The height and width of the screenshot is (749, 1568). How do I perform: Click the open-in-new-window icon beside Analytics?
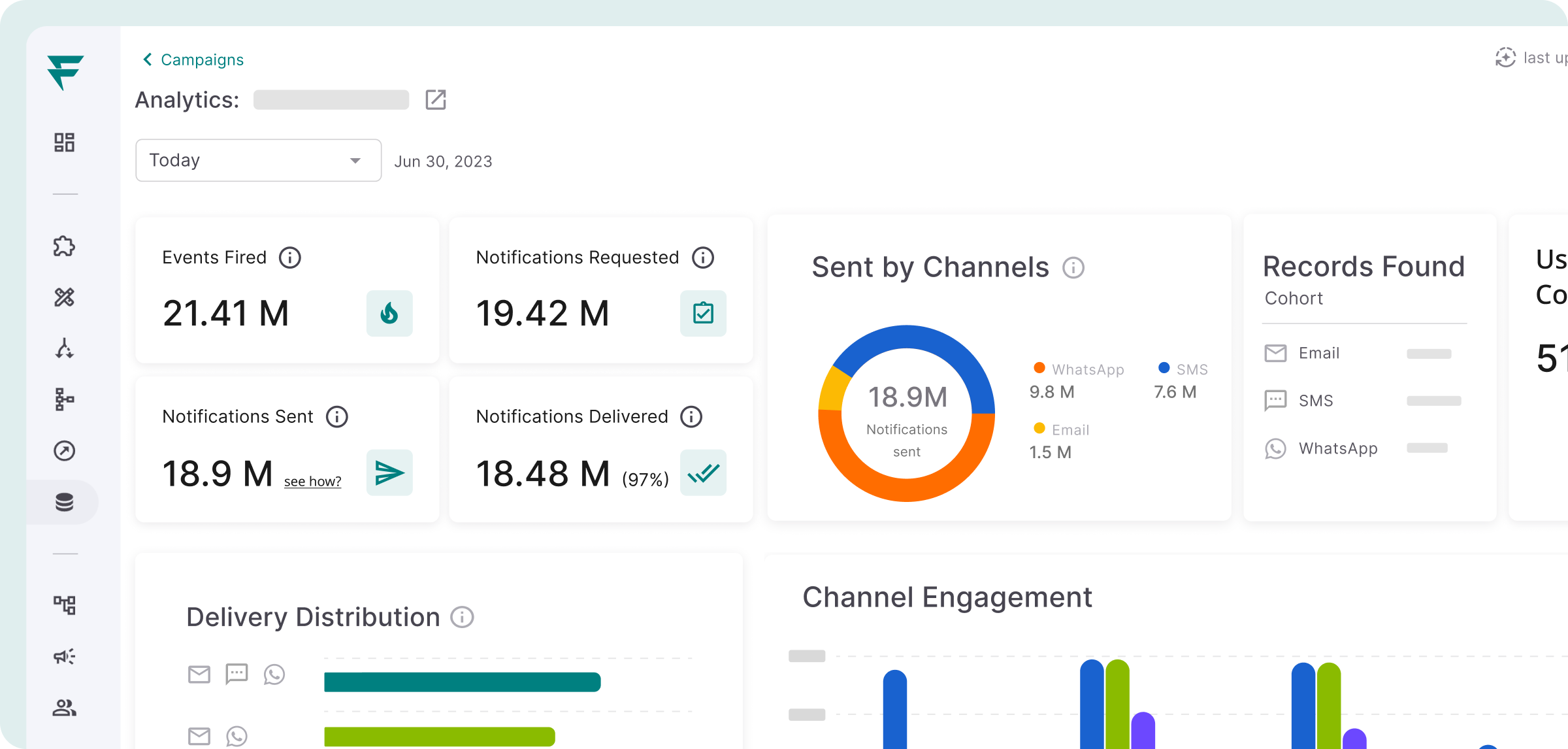tap(435, 100)
